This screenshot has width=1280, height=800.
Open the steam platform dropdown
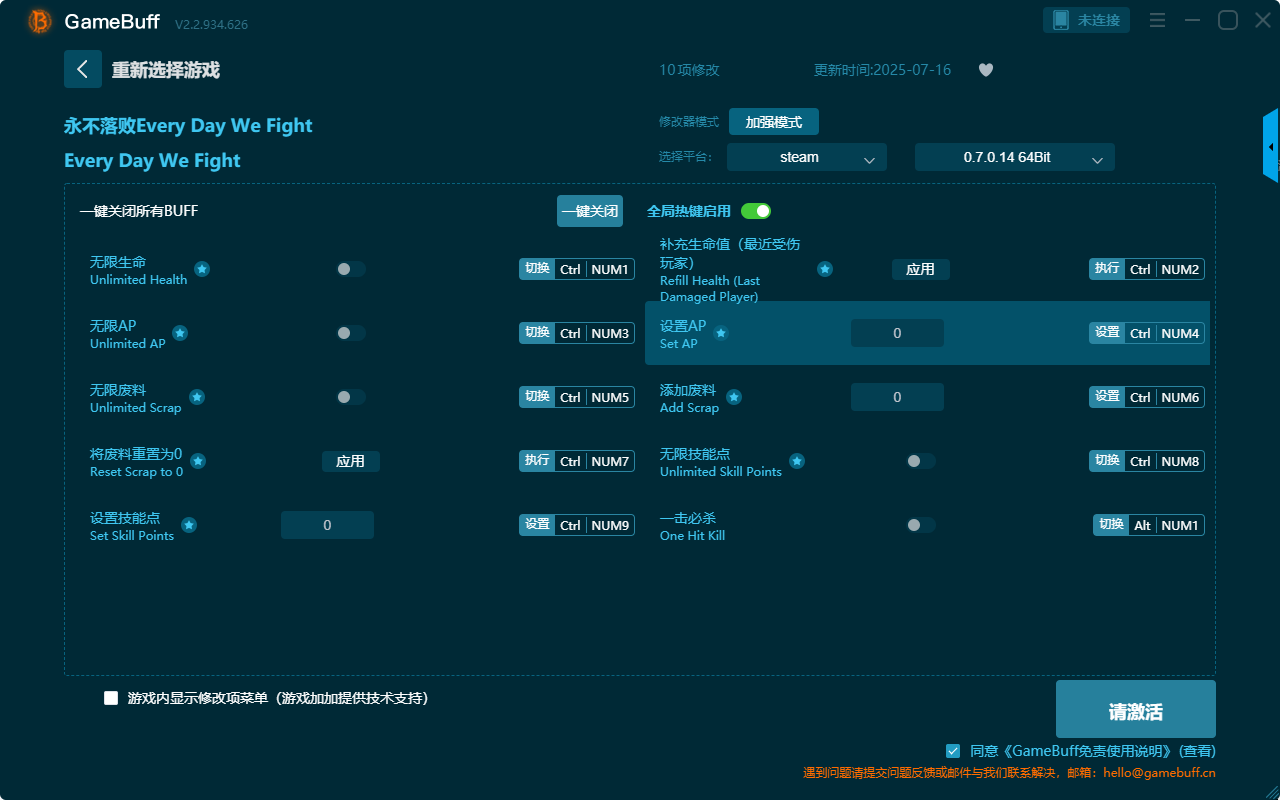(x=807, y=157)
